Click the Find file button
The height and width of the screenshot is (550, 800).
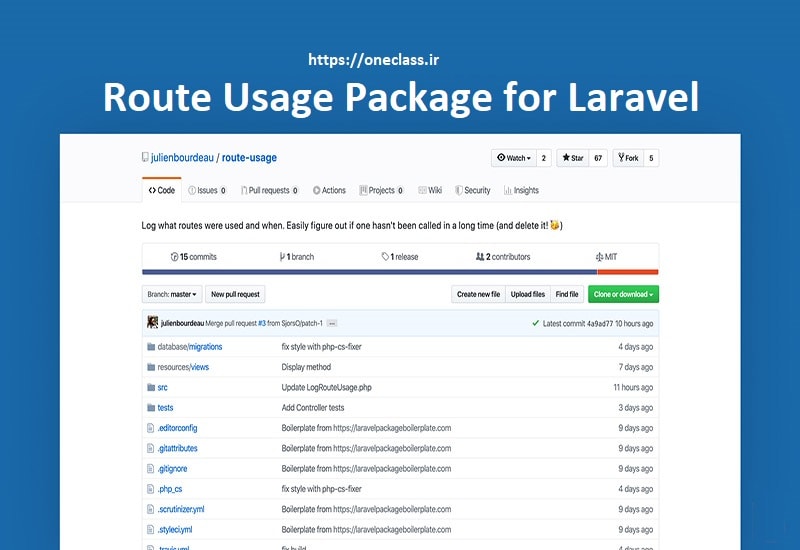click(567, 294)
